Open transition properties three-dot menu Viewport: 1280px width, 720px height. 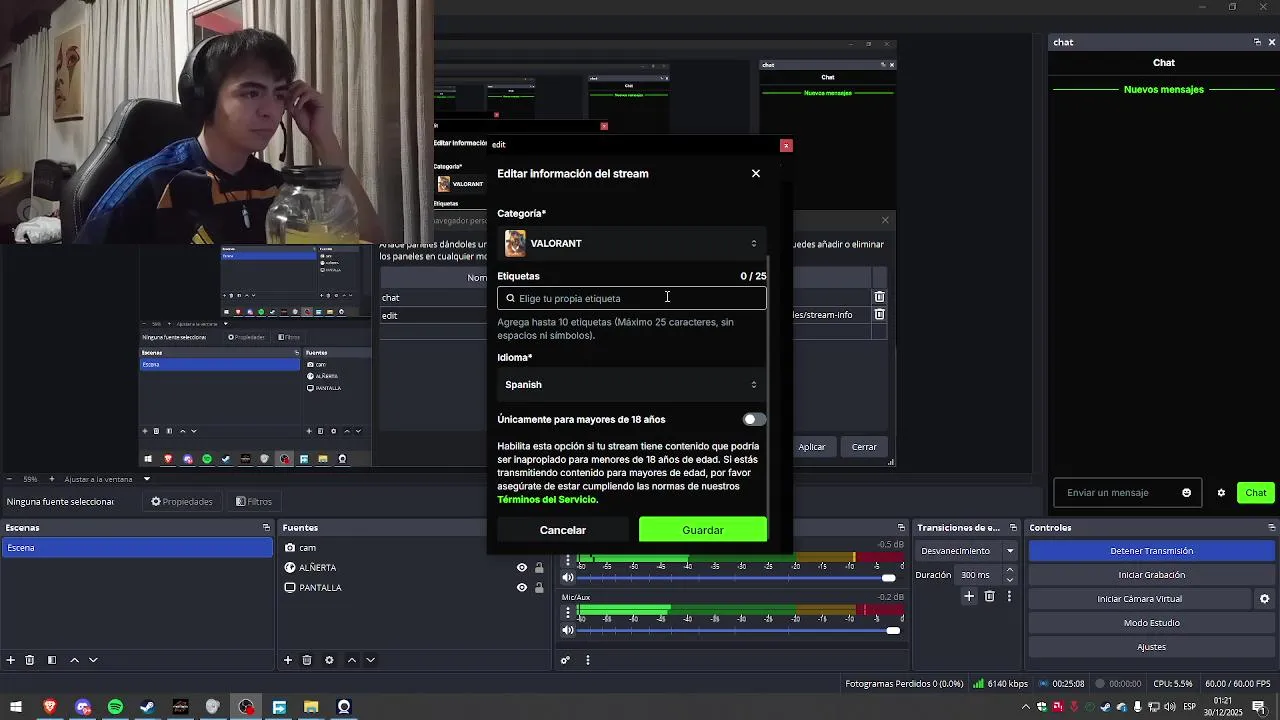1009,596
